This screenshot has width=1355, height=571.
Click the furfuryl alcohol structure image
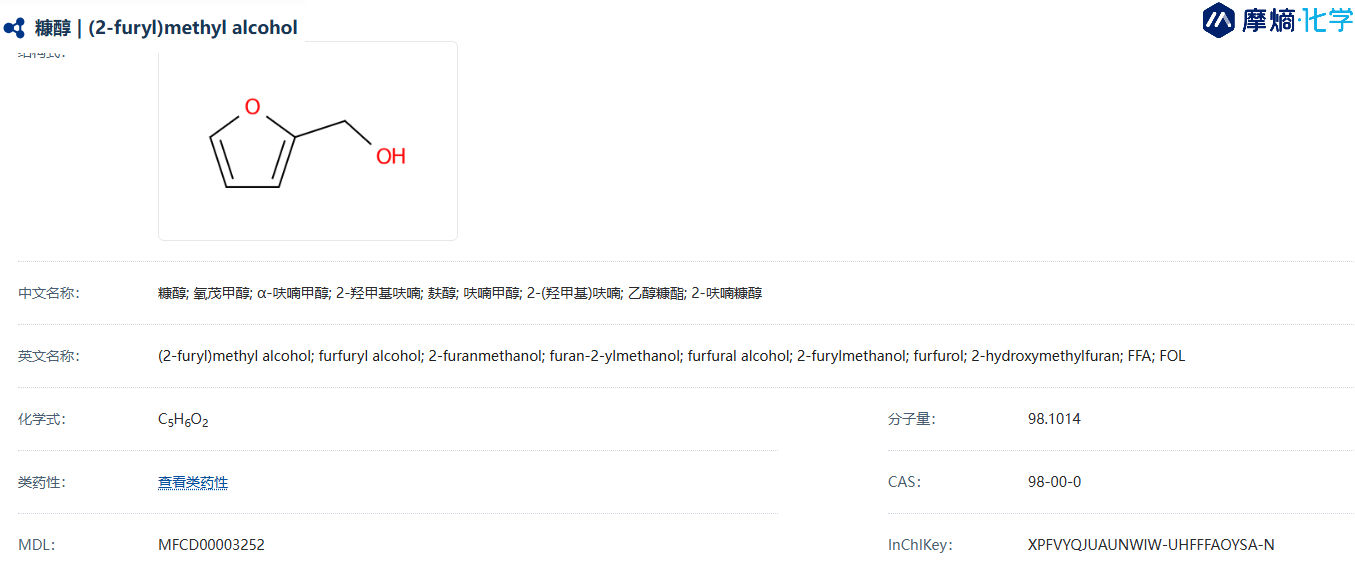308,141
